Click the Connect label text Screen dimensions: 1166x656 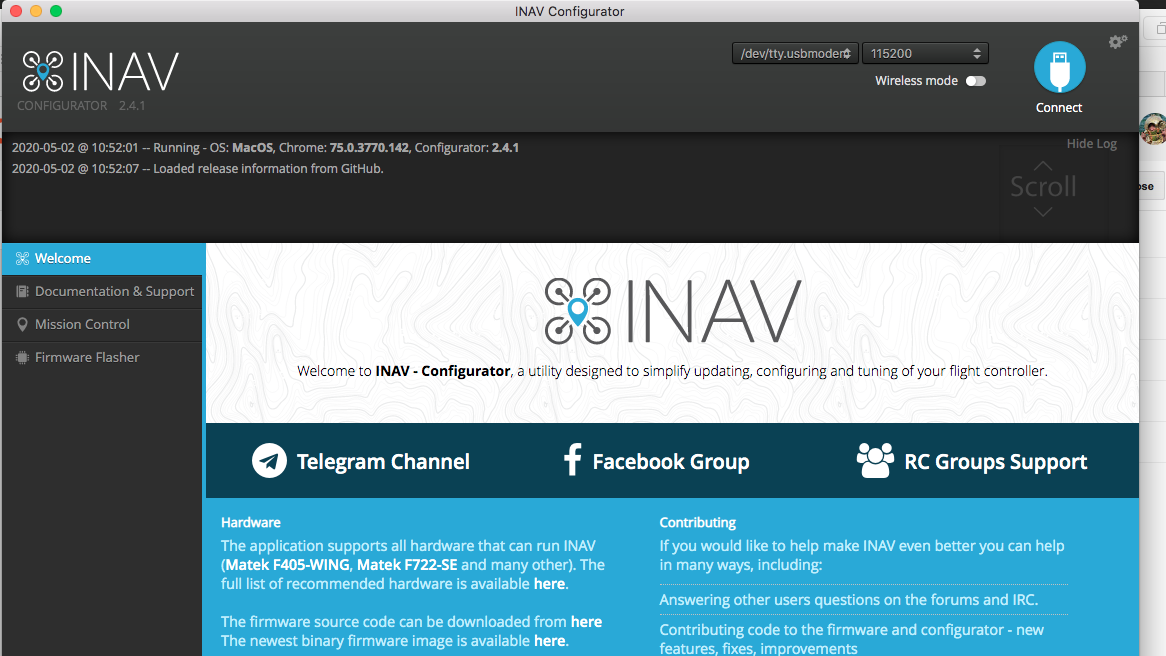pyautogui.click(x=1059, y=108)
